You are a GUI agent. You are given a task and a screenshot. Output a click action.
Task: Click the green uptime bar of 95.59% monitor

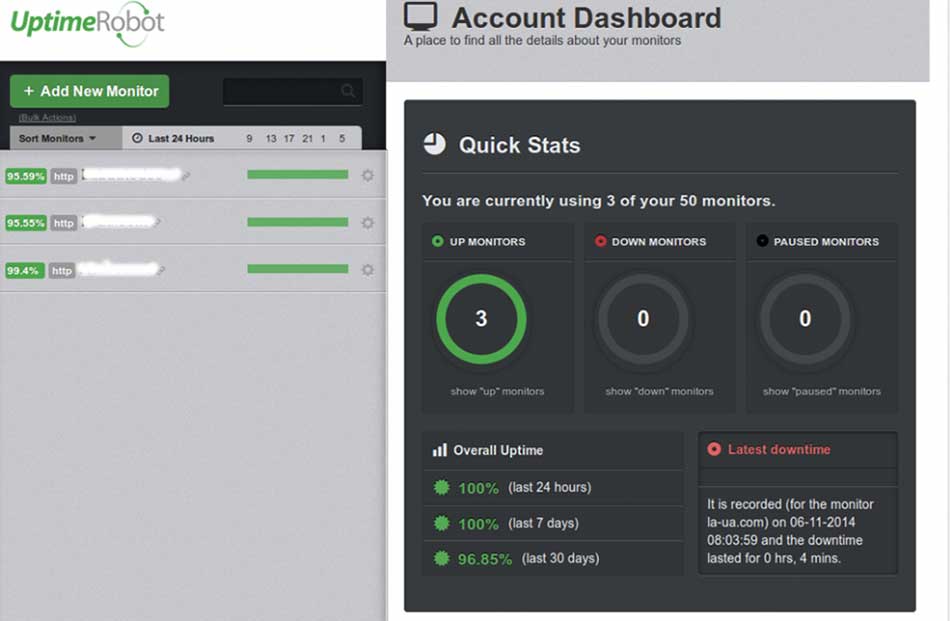(297, 175)
